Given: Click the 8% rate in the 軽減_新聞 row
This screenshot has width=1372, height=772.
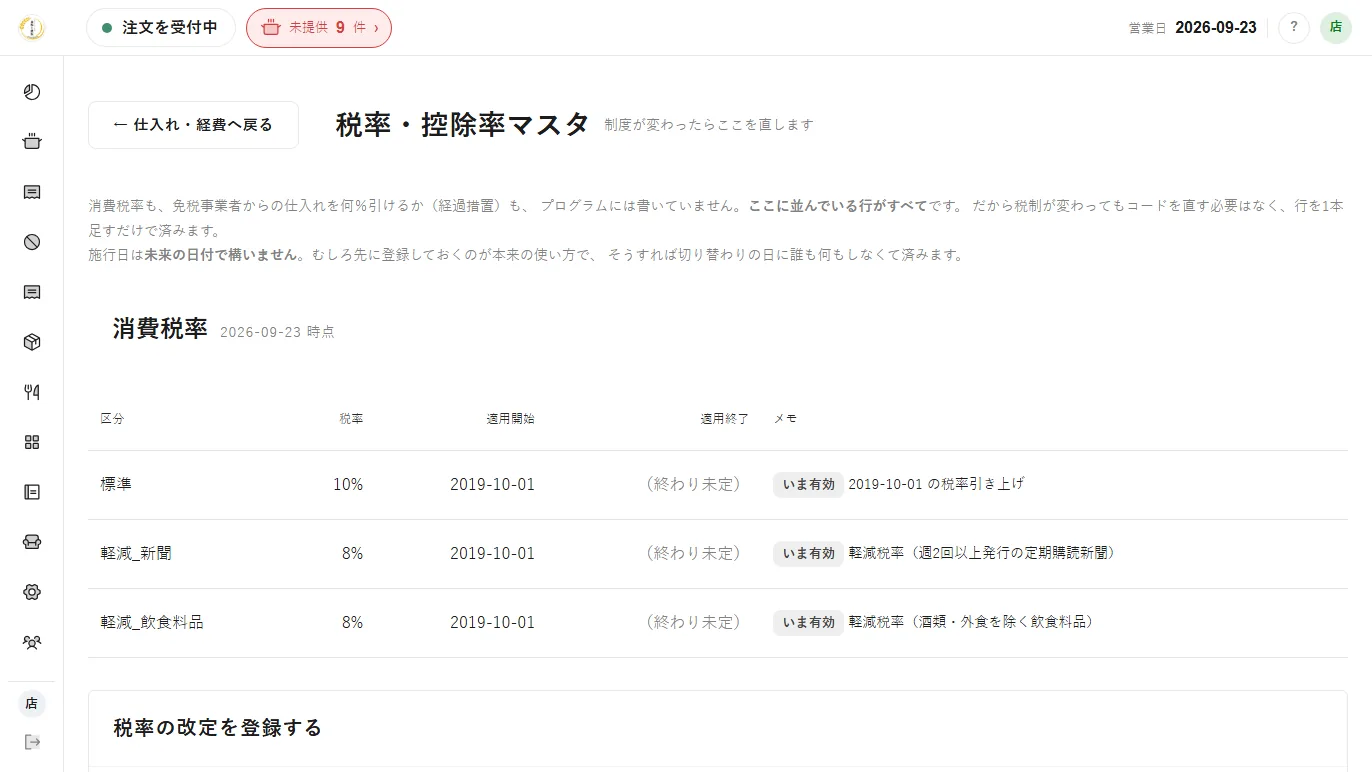Looking at the screenshot, I should [x=352, y=553].
